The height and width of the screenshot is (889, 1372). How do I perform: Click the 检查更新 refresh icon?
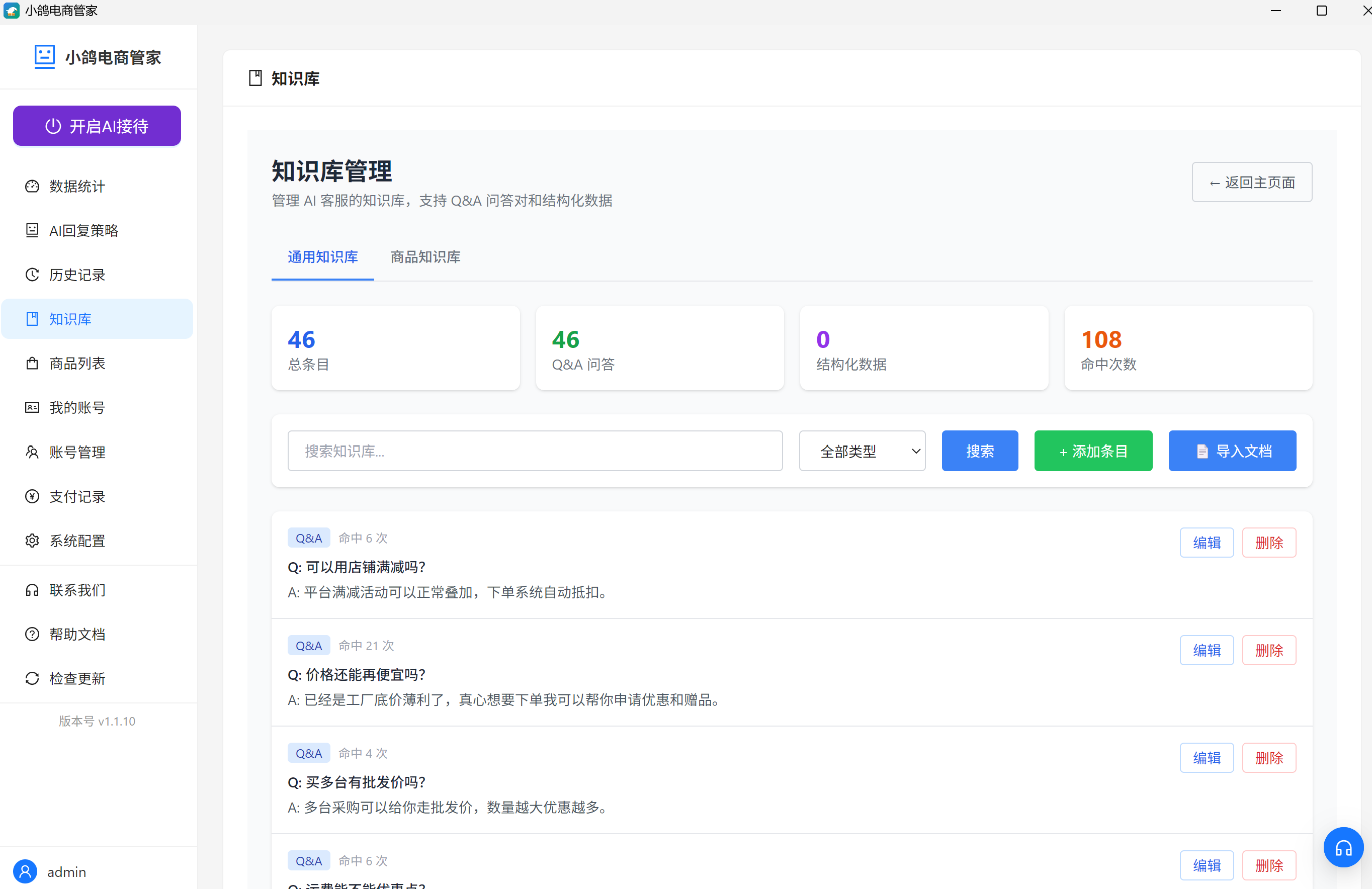[32, 679]
